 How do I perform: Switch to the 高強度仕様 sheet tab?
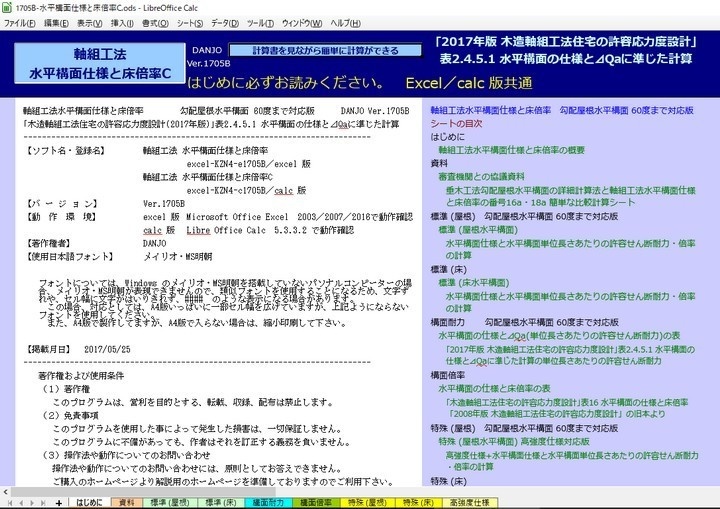click(x=470, y=503)
